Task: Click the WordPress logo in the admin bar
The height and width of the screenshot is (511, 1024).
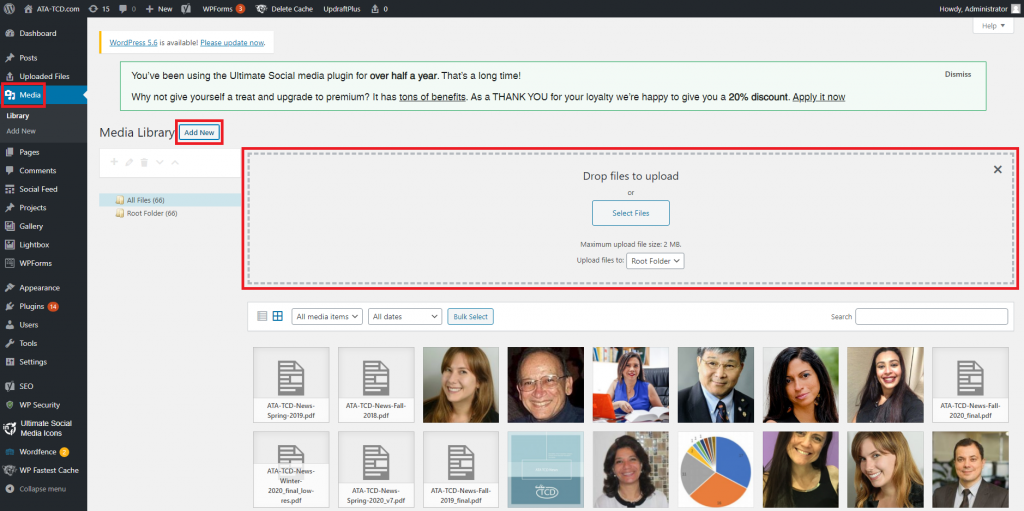Action: [x=10, y=9]
